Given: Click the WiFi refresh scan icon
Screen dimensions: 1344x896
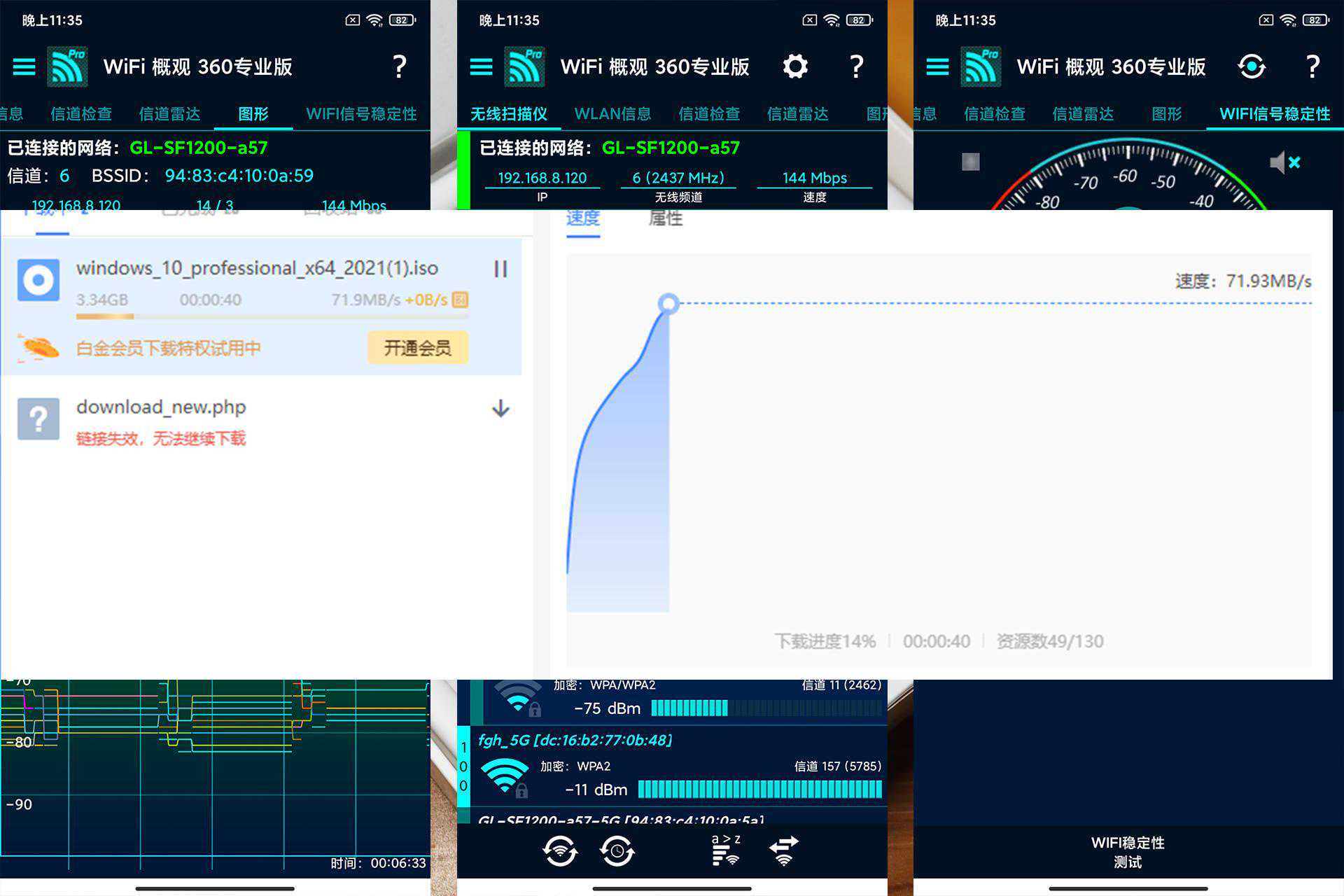Looking at the screenshot, I should (559, 851).
